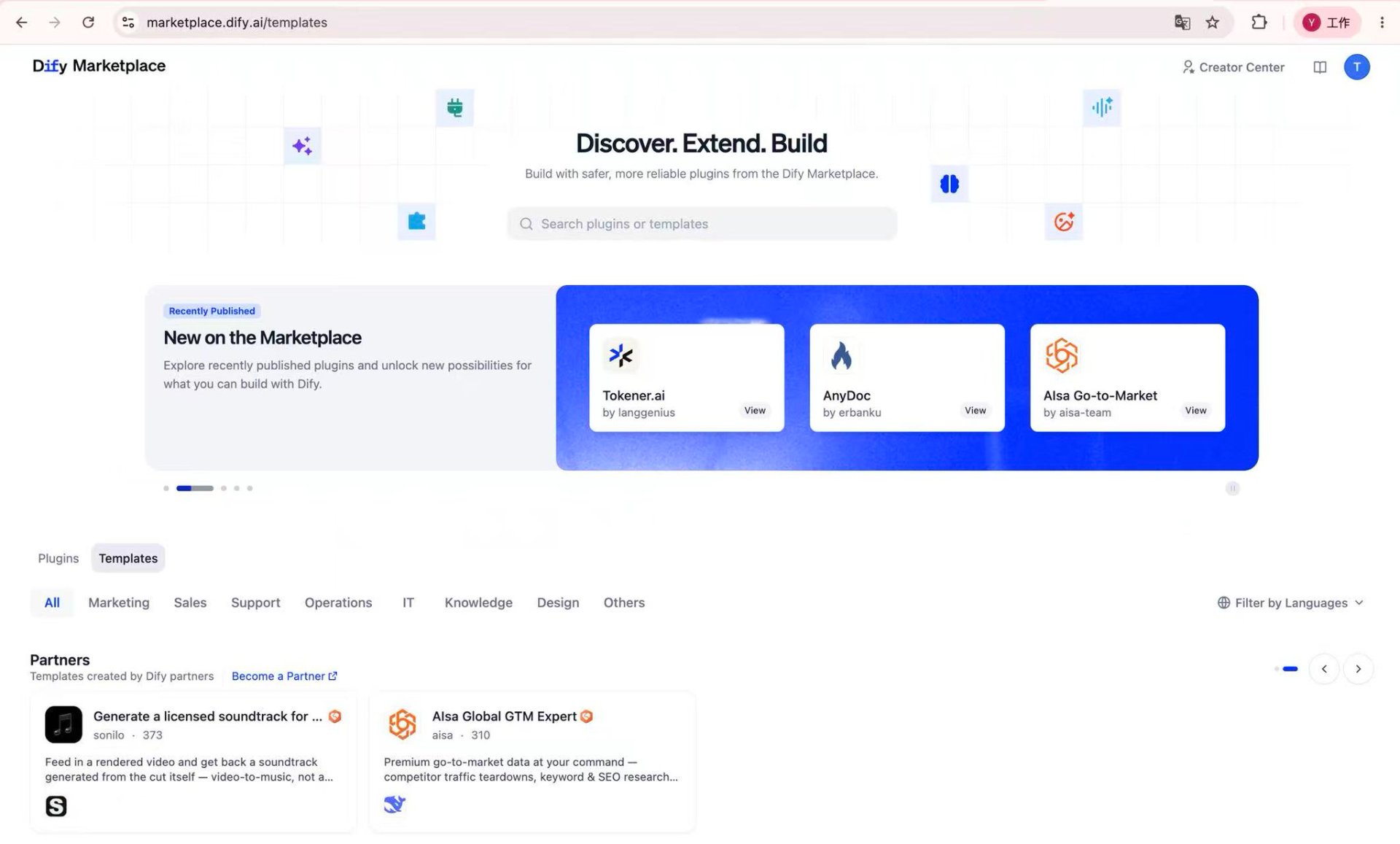Select the Templates tab
This screenshot has width=1400, height=844.
128,558
